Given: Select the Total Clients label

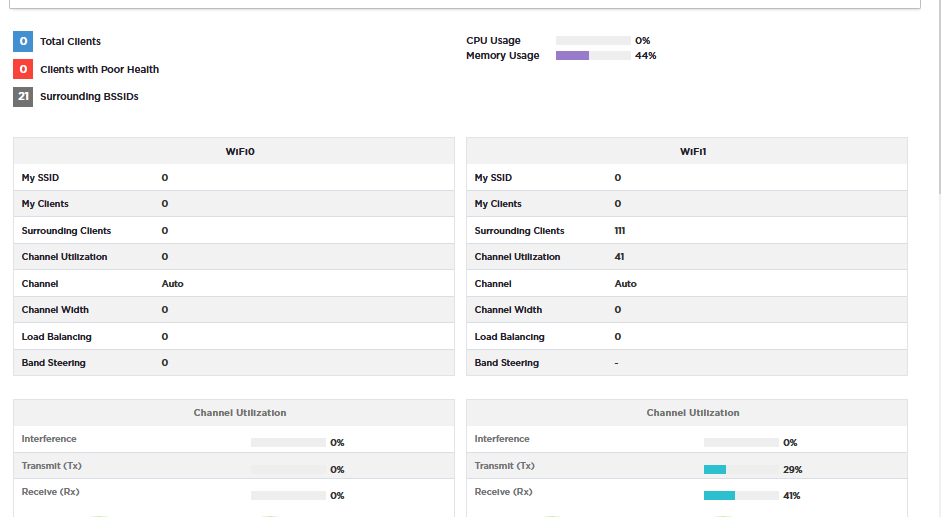Looking at the screenshot, I should click(70, 41).
